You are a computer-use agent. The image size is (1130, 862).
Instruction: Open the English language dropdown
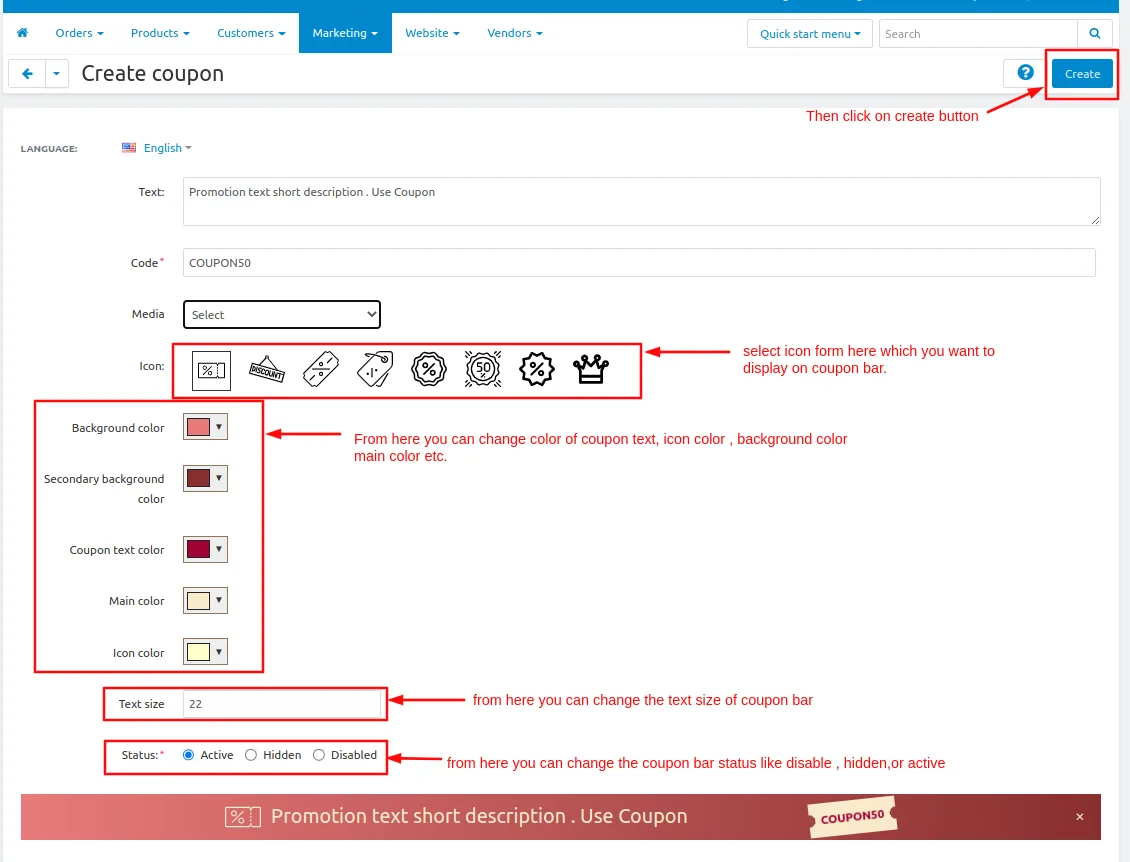tap(167, 148)
